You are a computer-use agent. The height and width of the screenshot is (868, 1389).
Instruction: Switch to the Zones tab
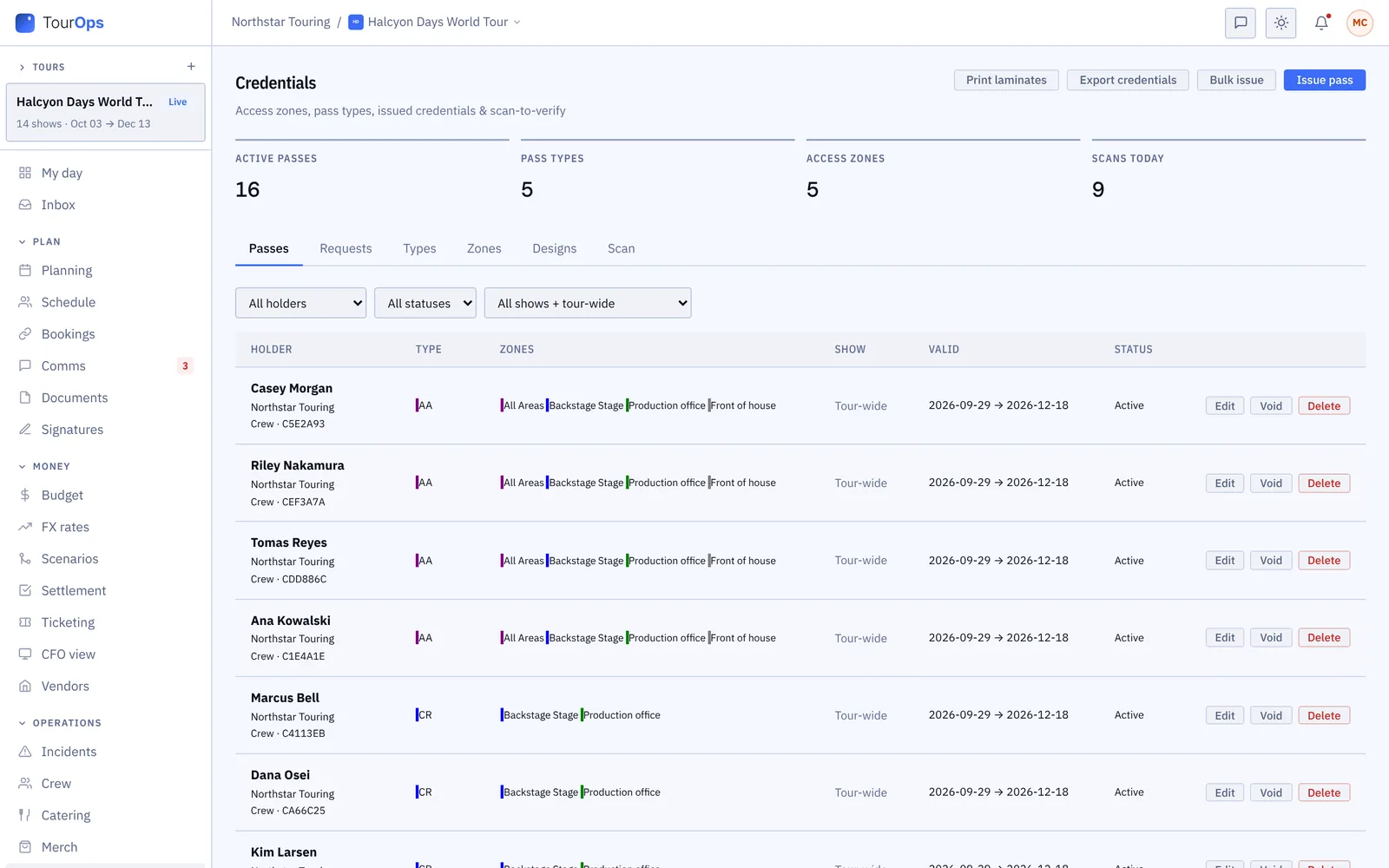484,248
